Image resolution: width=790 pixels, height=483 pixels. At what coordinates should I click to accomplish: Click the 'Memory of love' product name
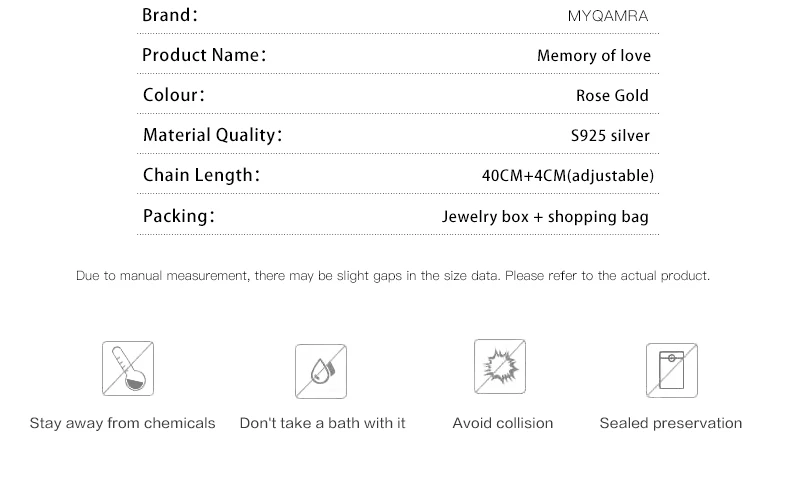(594, 55)
